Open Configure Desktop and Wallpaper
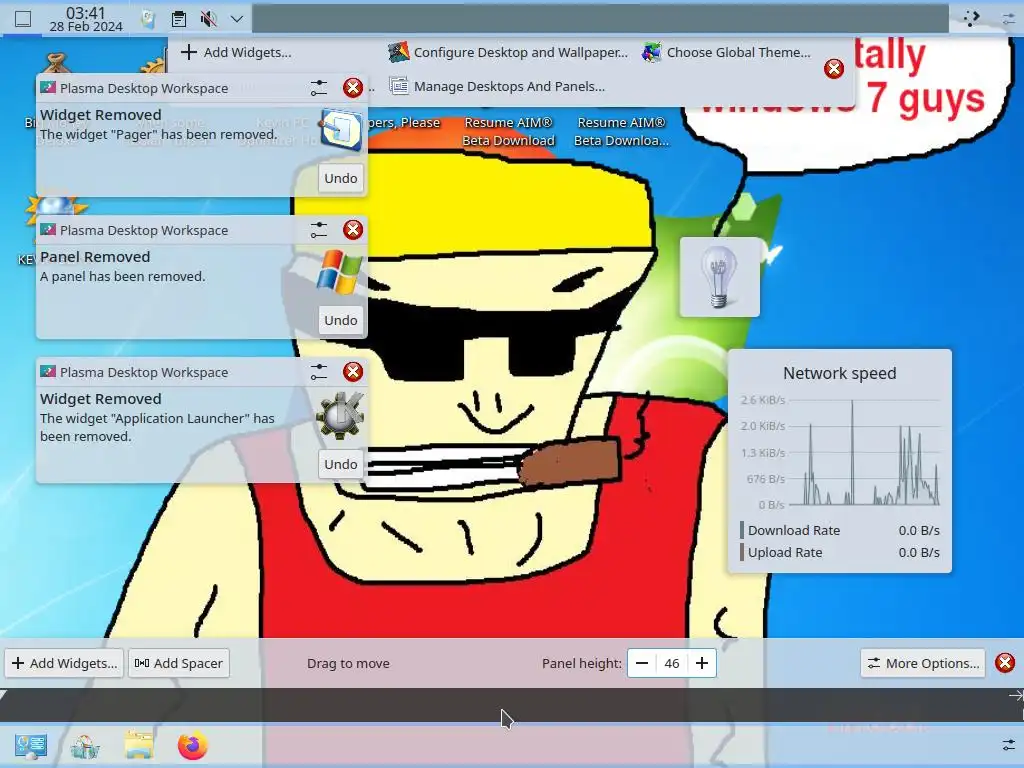1024x768 pixels. pyautogui.click(x=508, y=52)
